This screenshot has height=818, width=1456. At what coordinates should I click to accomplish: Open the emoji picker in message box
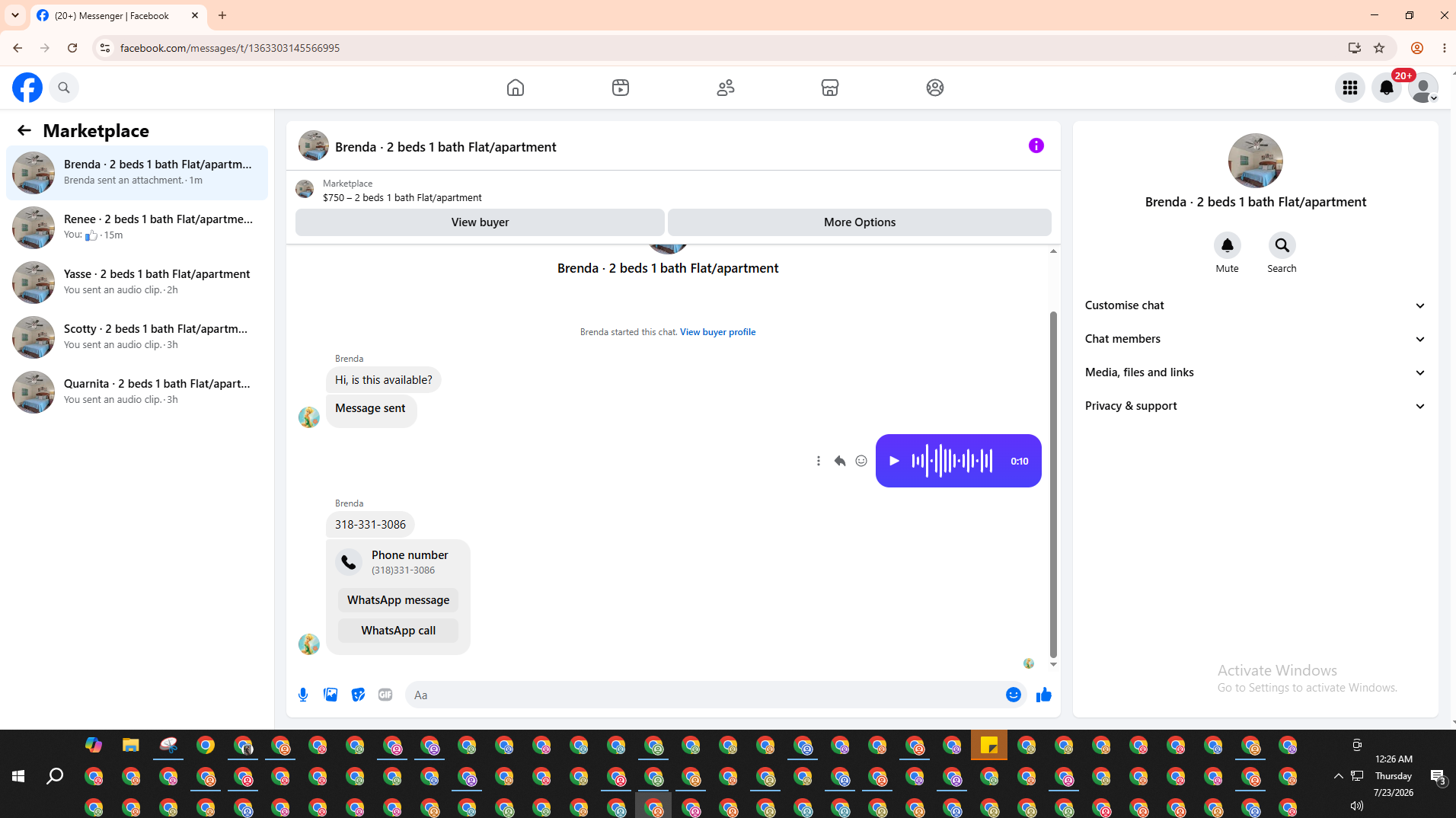click(x=1014, y=695)
